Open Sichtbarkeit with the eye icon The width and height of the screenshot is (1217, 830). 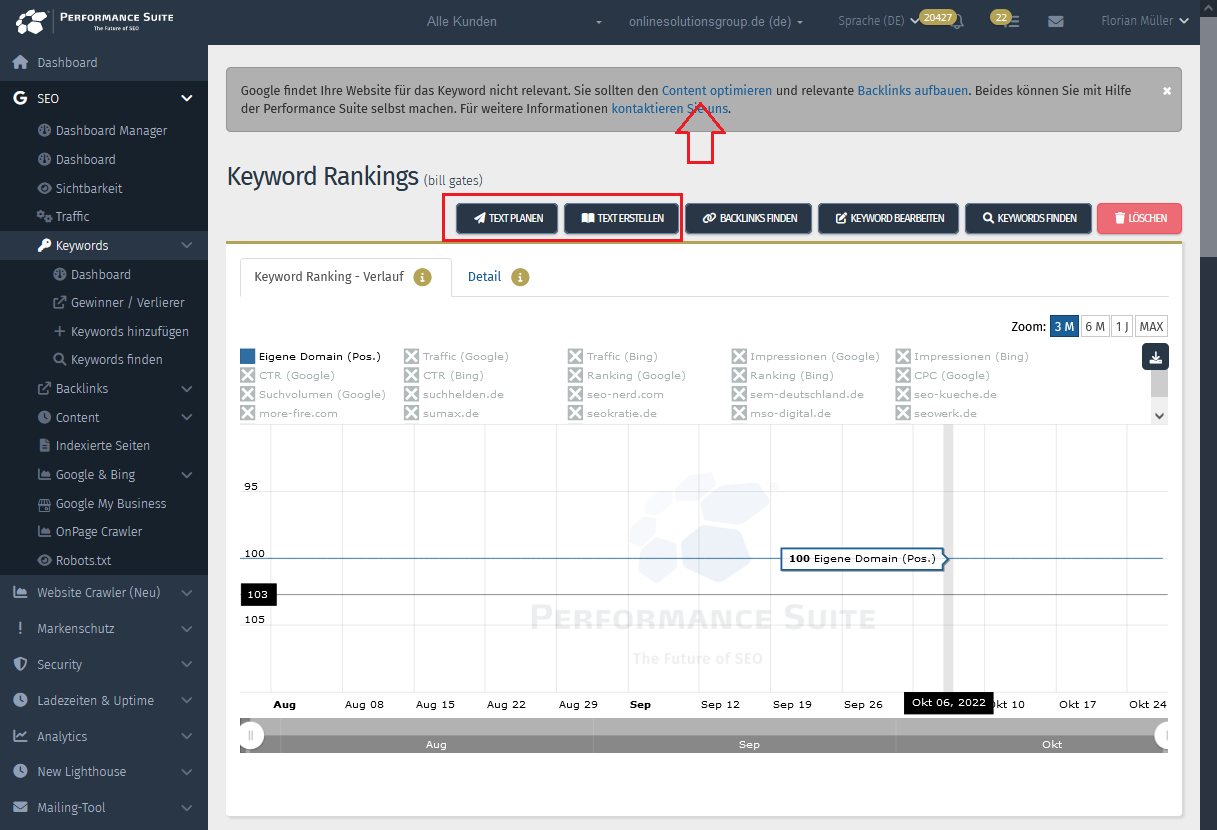[x=89, y=188]
